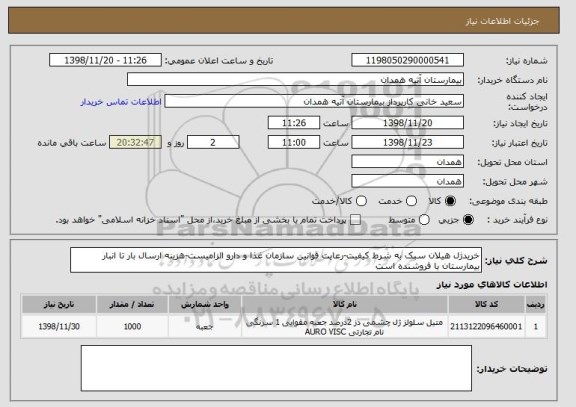Screen dimensions: 576x407
Task: Click the buyer notes text area
Action: (x=276, y=368)
